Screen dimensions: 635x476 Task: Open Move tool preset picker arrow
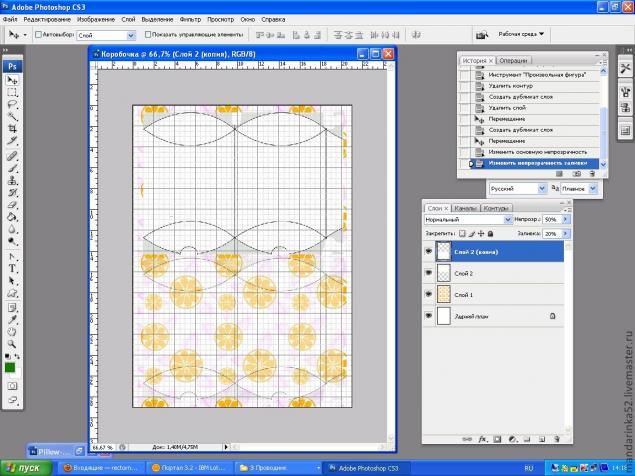[x=25, y=35]
